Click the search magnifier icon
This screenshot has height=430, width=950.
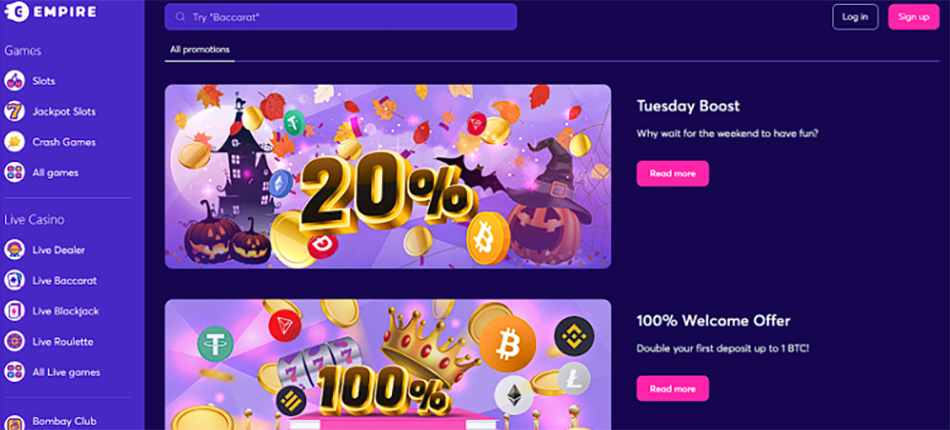click(180, 17)
